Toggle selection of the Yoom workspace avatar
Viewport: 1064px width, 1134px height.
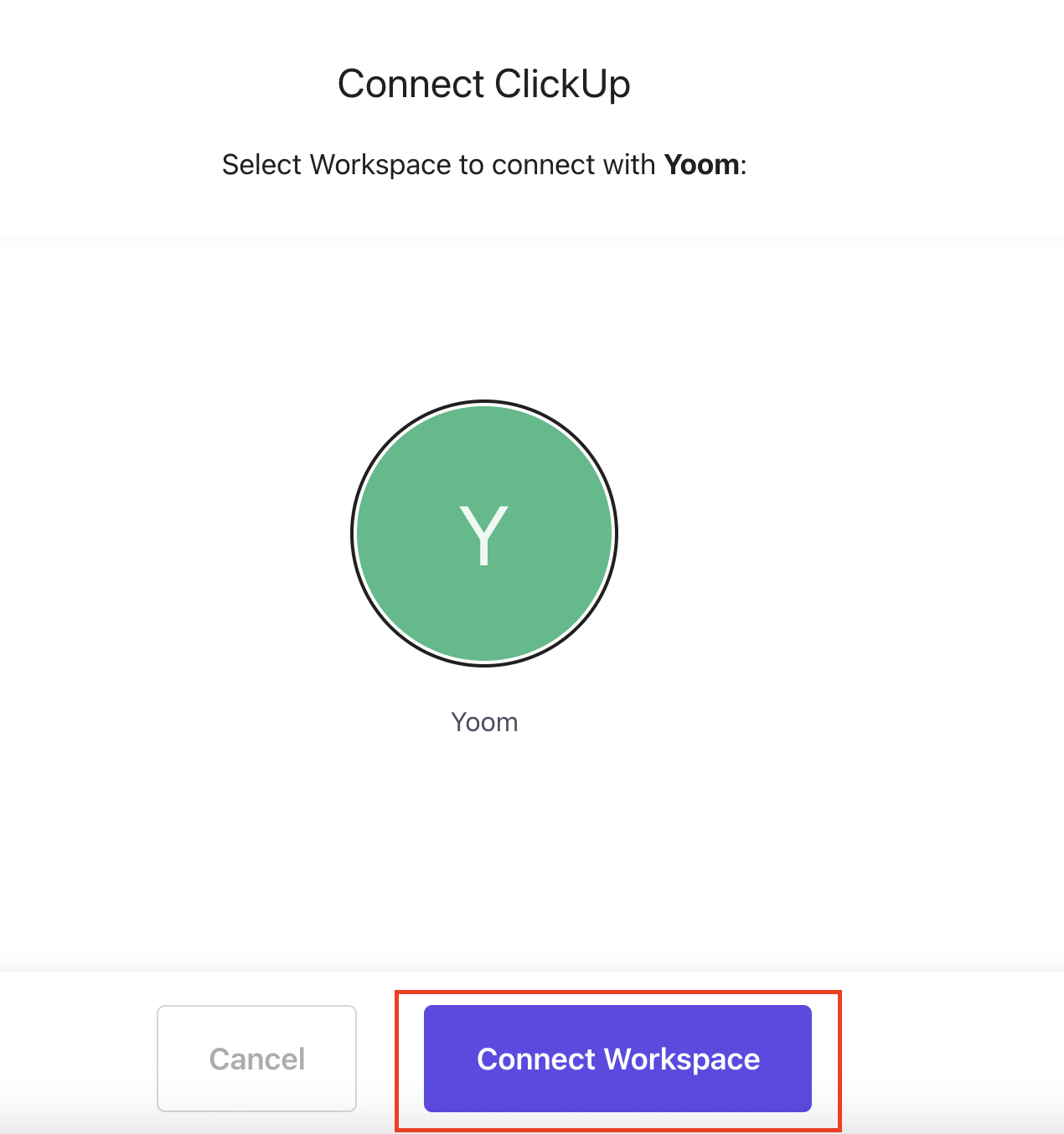coord(484,533)
